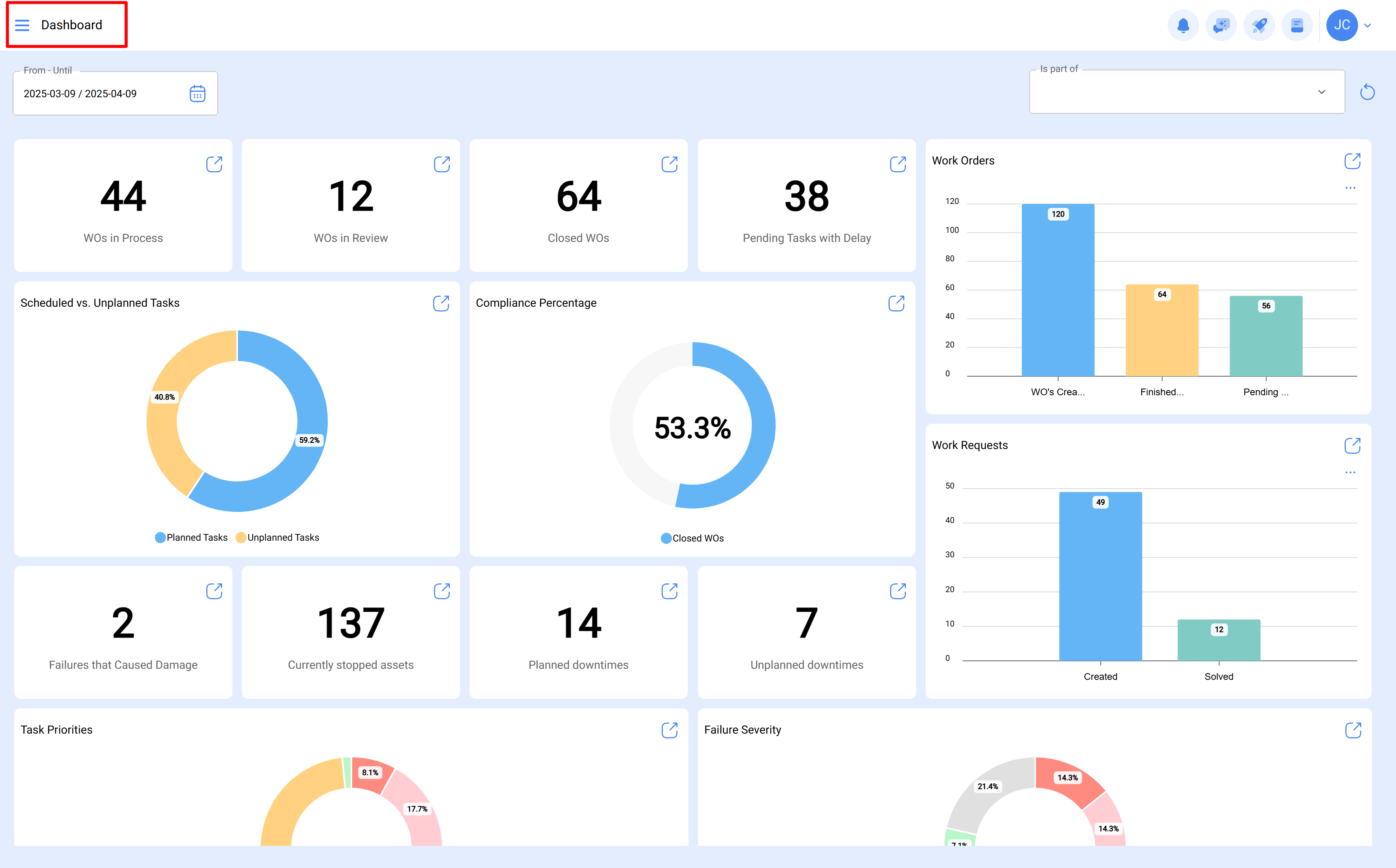Image resolution: width=1396 pixels, height=868 pixels.
Task: Click the Solved work requests bar
Action: tap(1219, 640)
